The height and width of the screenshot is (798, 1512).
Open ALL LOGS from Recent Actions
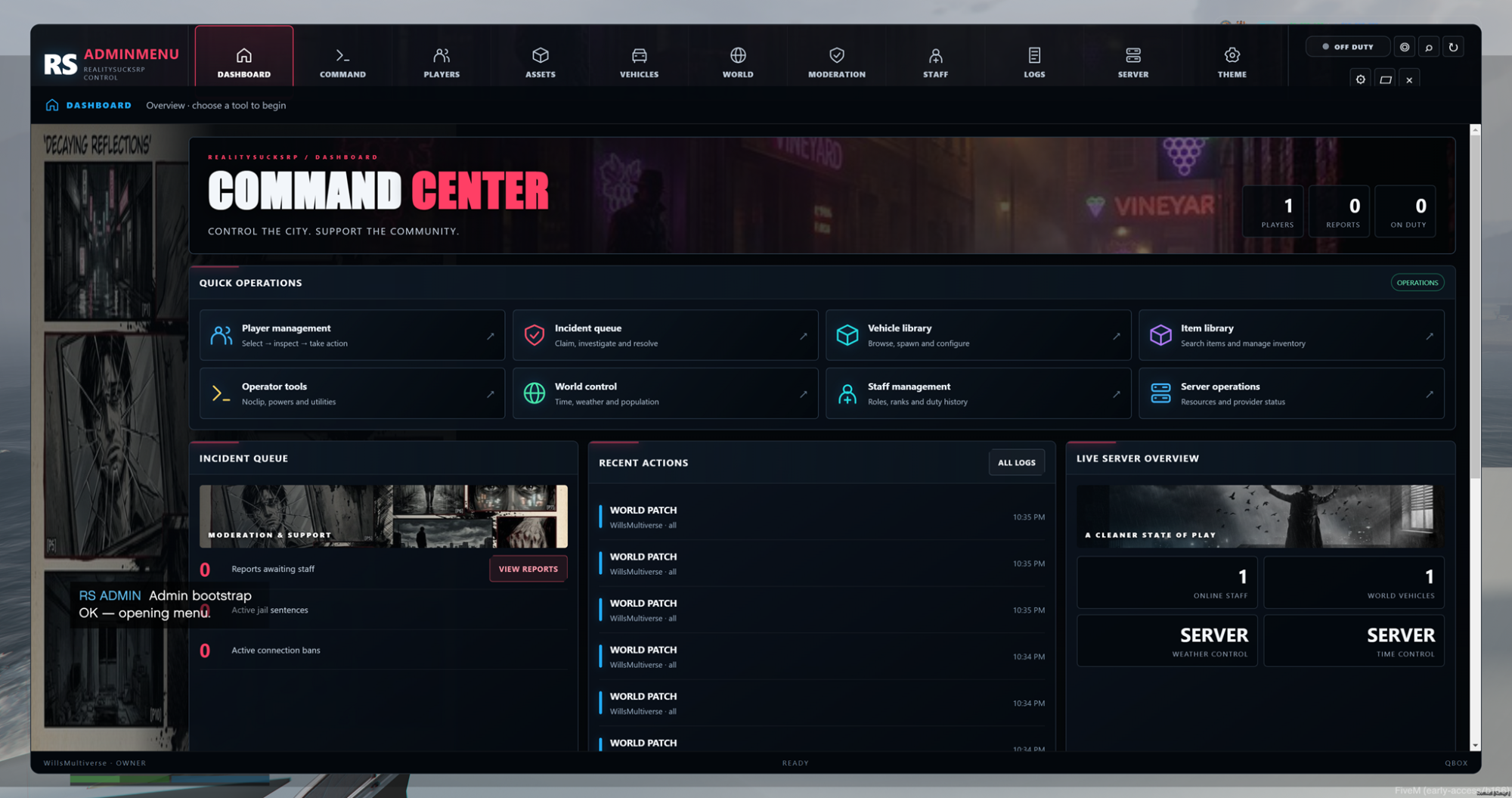click(1016, 462)
